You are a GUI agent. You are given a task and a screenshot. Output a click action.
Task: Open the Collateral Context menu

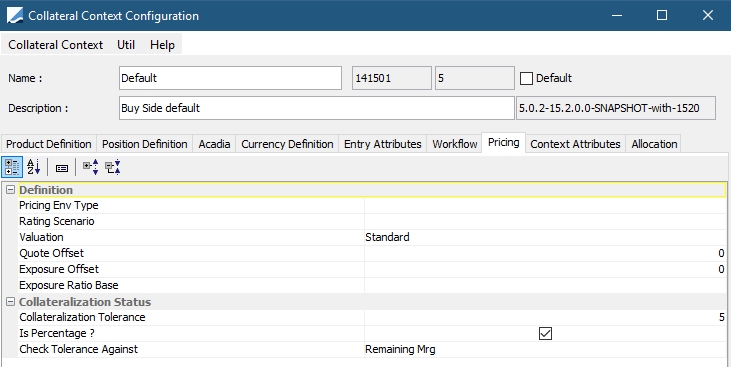pyautogui.click(x=55, y=45)
